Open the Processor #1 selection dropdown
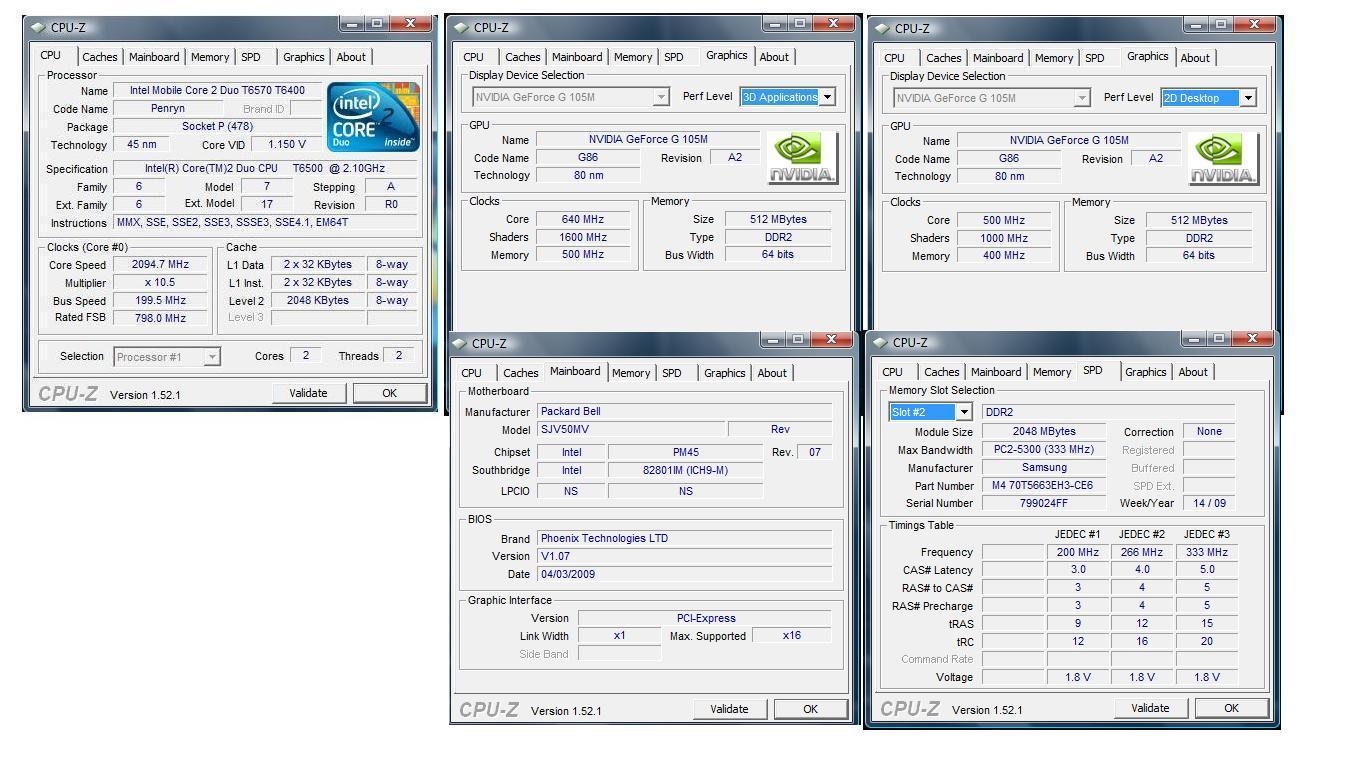1366x768 pixels. tap(212, 357)
